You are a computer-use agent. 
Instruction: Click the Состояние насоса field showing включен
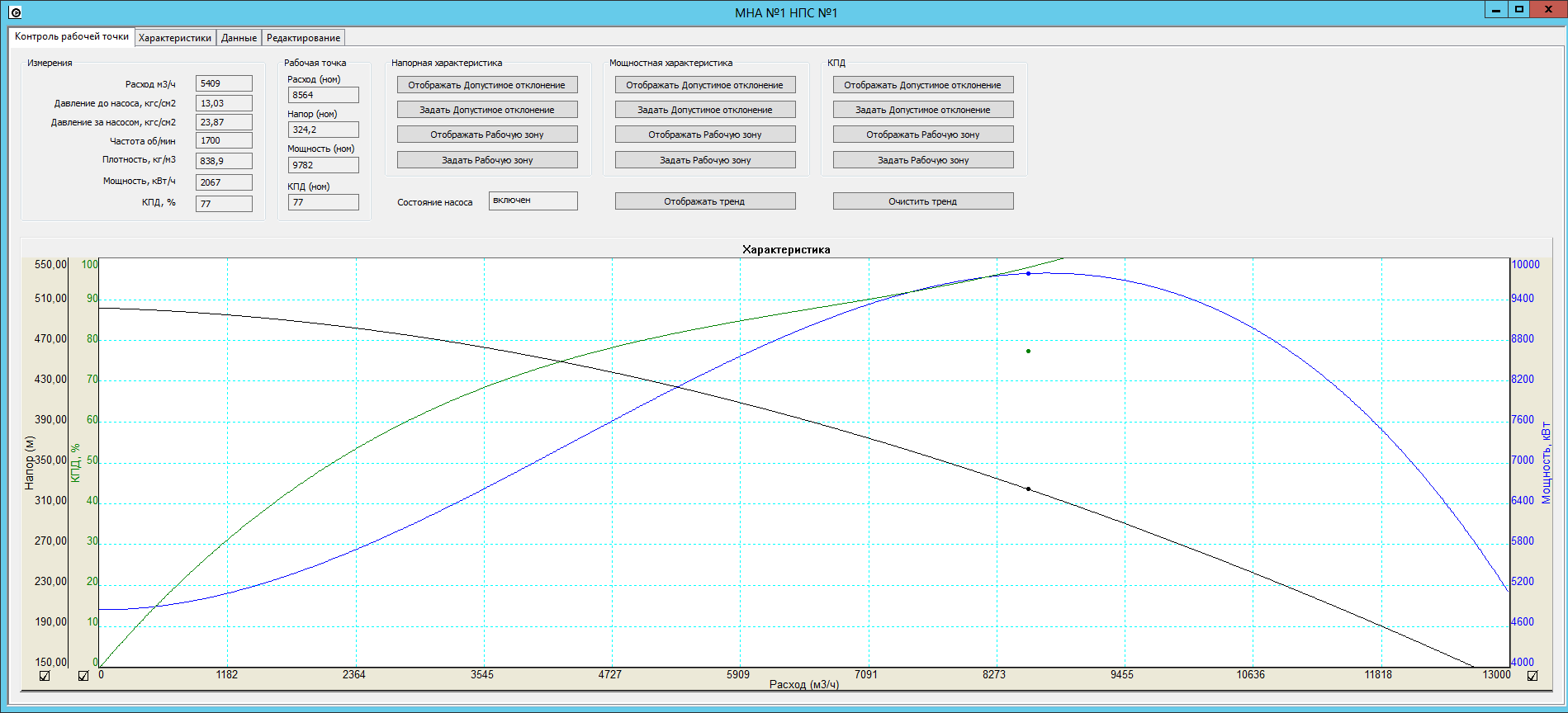pyautogui.click(x=533, y=201)
